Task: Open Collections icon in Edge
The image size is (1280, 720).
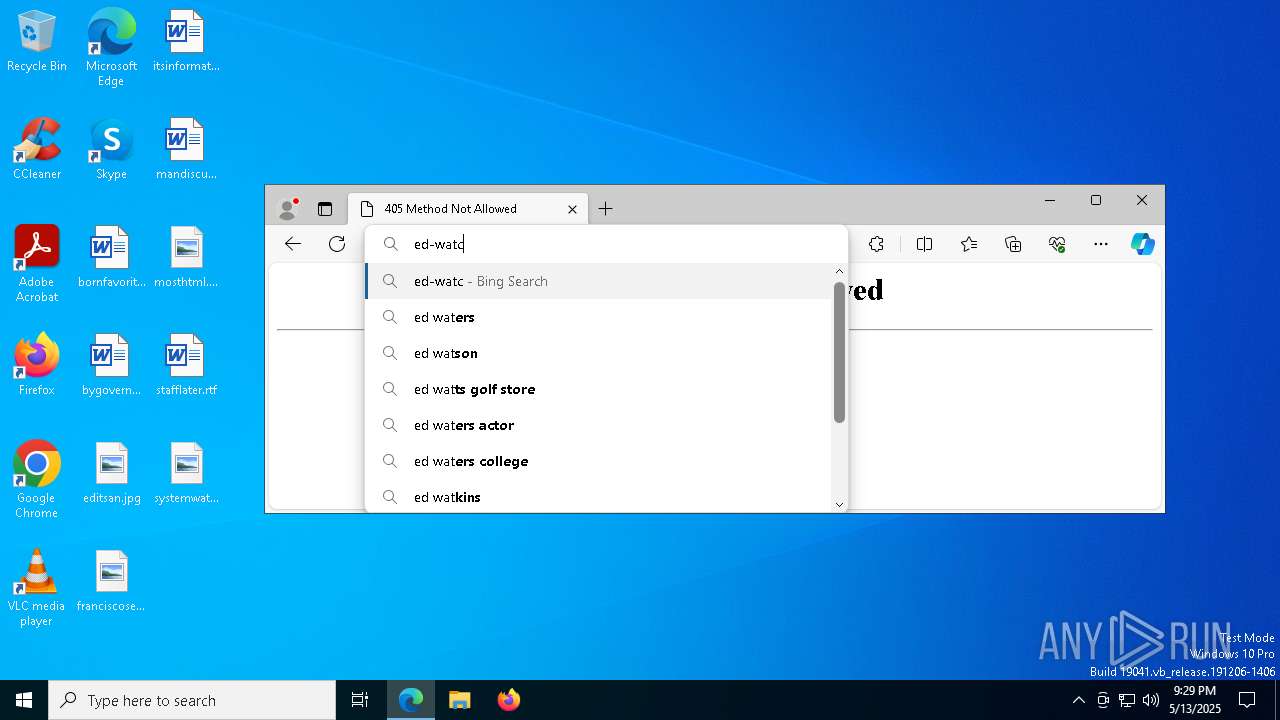Action: coord(1013,244)
